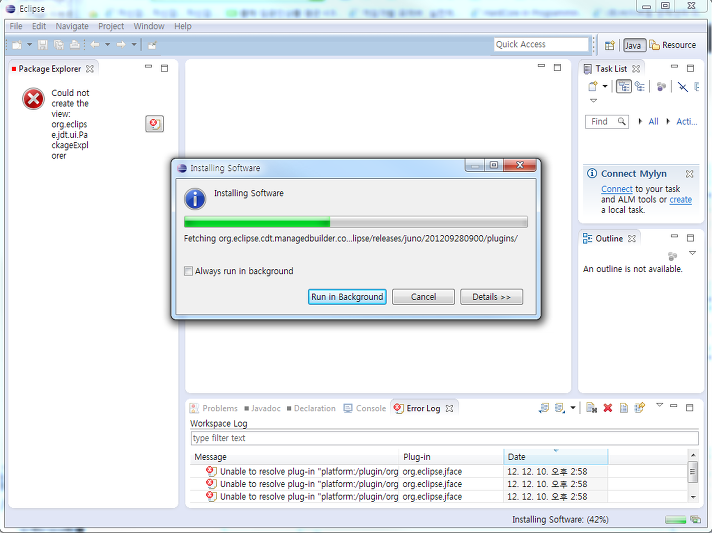The image size is (712, 533).
Task: Maximize the editor area
Action: [x=557, y=68]
